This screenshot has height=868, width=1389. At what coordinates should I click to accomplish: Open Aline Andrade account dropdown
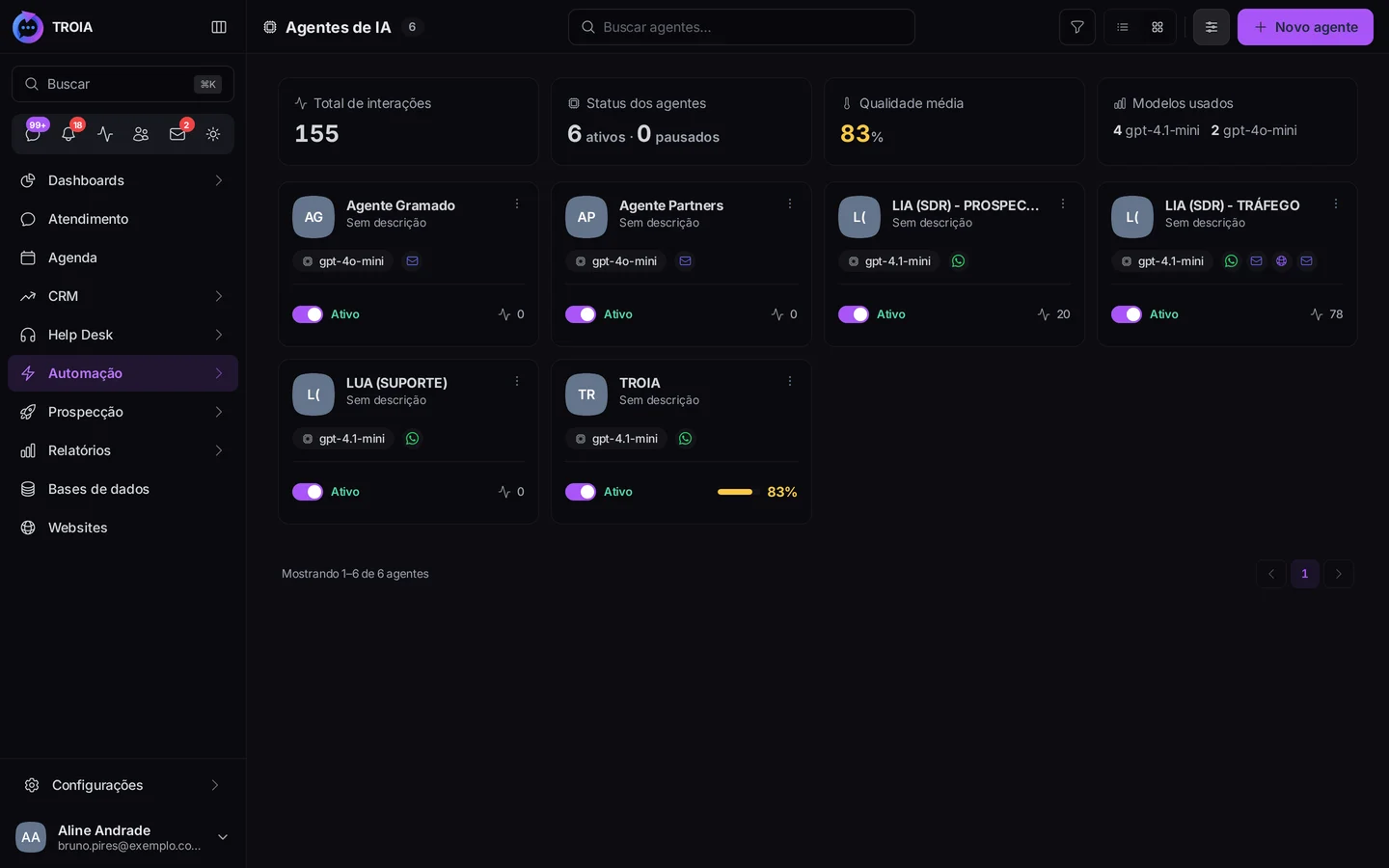(x=223, y=837)
